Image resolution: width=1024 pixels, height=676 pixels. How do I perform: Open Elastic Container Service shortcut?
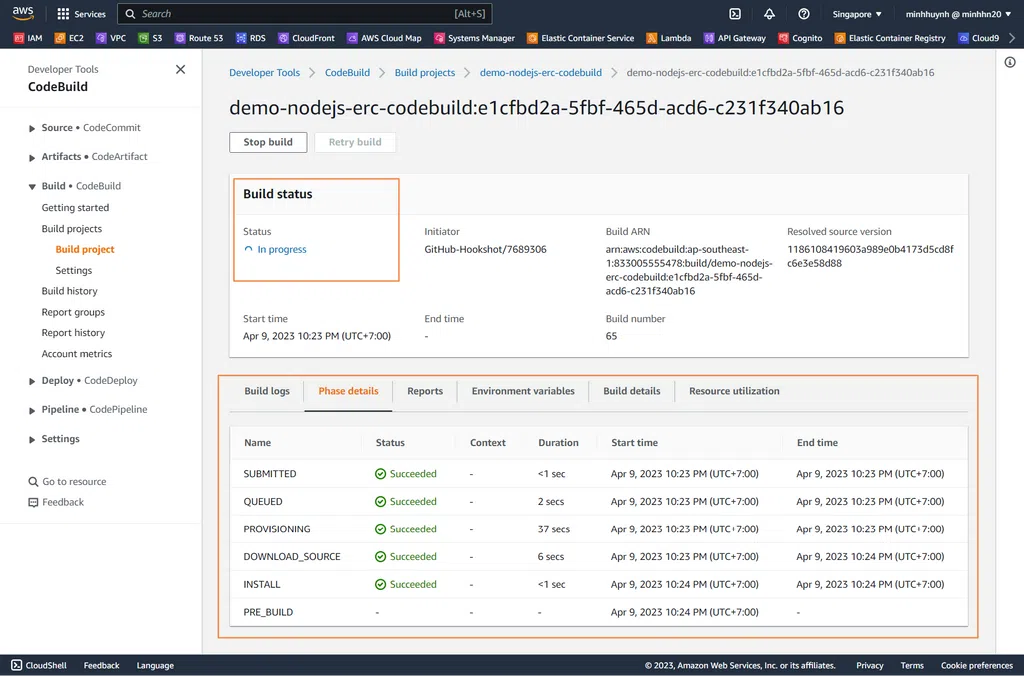coord(581,38)
